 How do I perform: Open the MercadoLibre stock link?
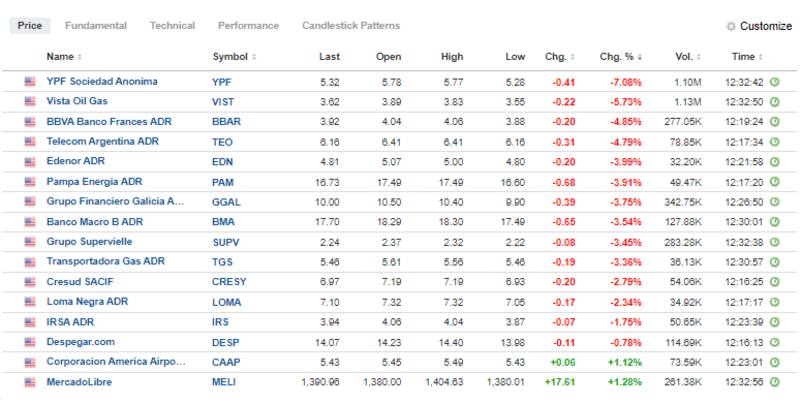tap(78, 381)
